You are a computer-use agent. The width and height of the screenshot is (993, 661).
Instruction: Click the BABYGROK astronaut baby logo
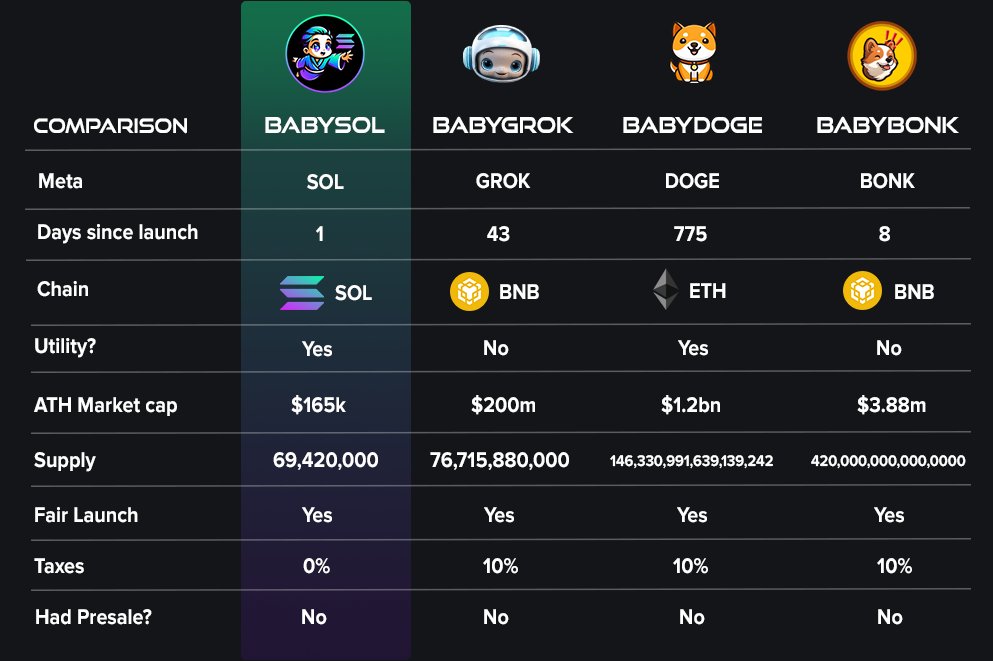[502, 54]
